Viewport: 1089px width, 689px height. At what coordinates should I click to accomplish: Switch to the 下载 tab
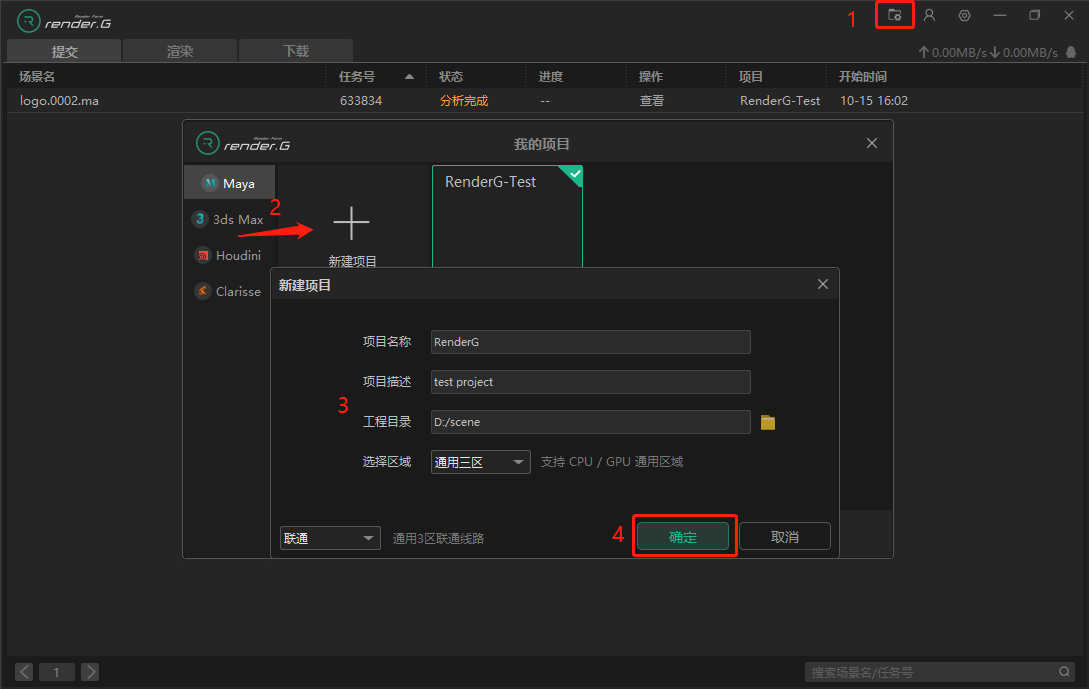296,52
